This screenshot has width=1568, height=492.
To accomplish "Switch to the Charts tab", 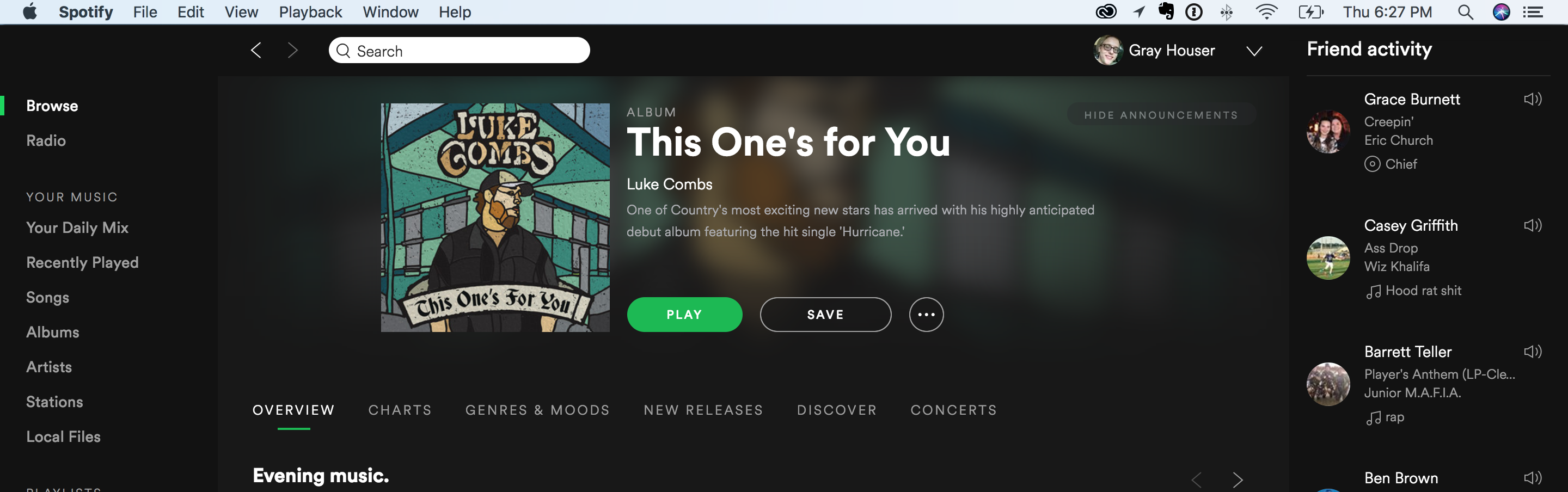I will click(400, 410).
